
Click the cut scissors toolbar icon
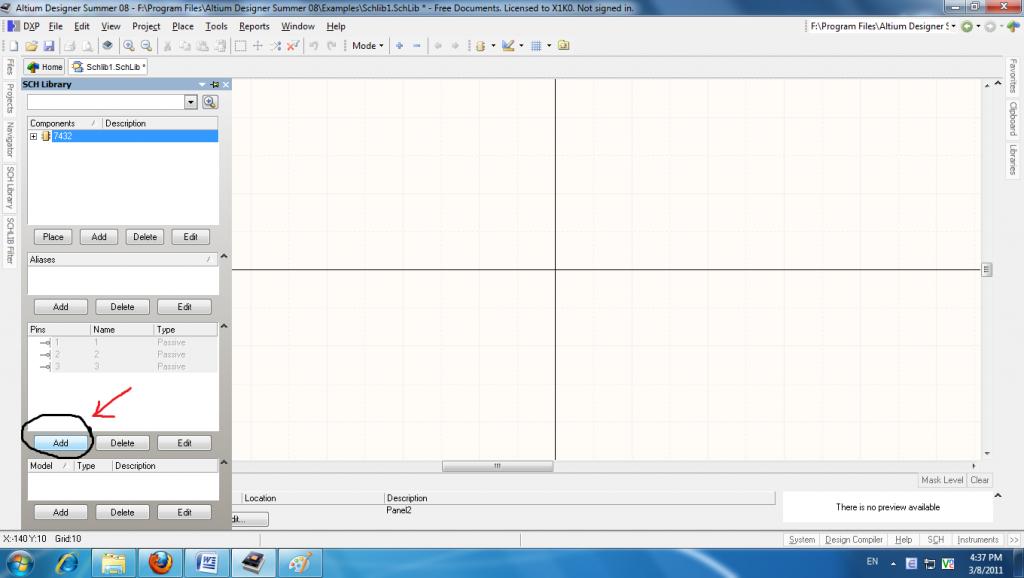click(x=167, y=46)
